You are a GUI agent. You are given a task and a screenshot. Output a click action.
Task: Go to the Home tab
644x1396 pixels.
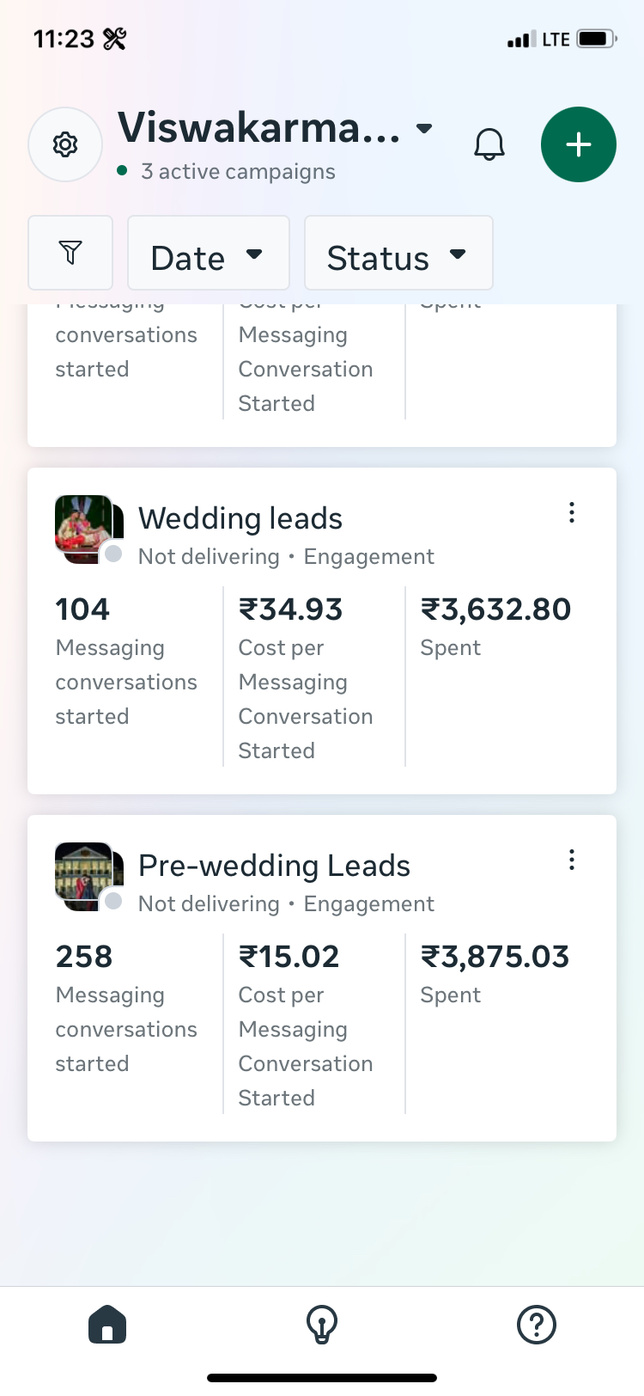point(108,1326)
